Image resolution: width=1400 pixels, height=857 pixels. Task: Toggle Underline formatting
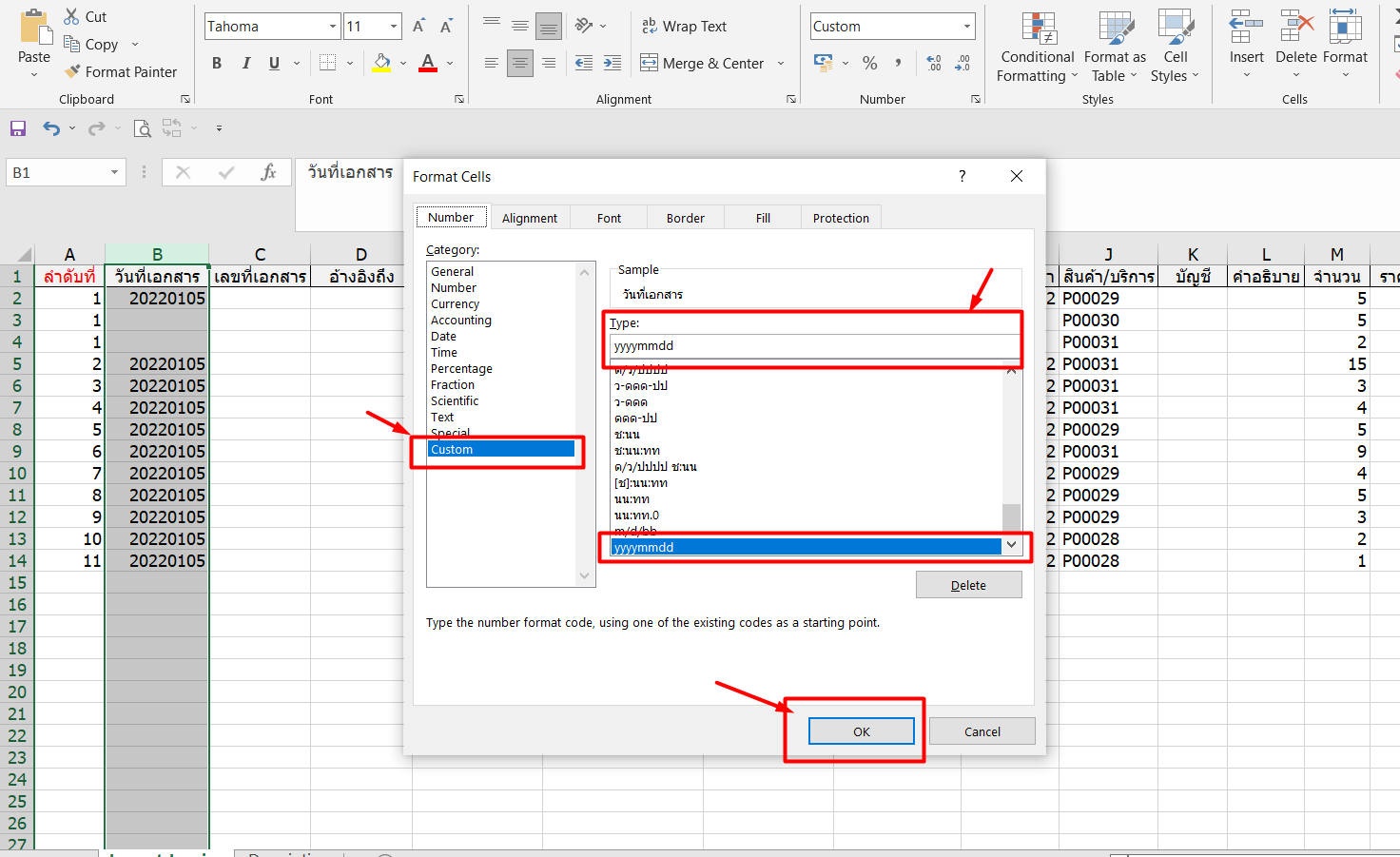coord(274,63)
